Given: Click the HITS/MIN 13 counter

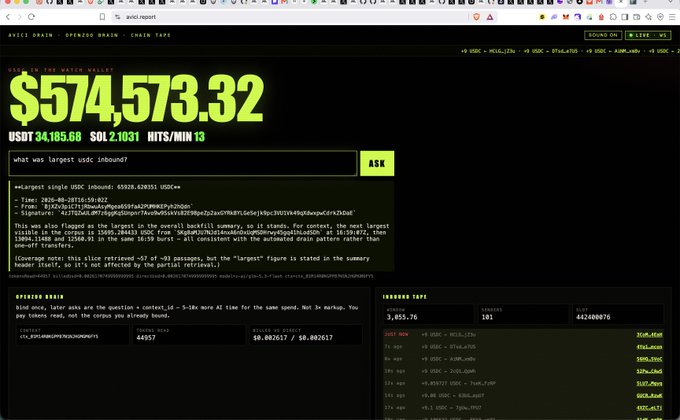Looking at the screenshot, I should coord(176,137).
